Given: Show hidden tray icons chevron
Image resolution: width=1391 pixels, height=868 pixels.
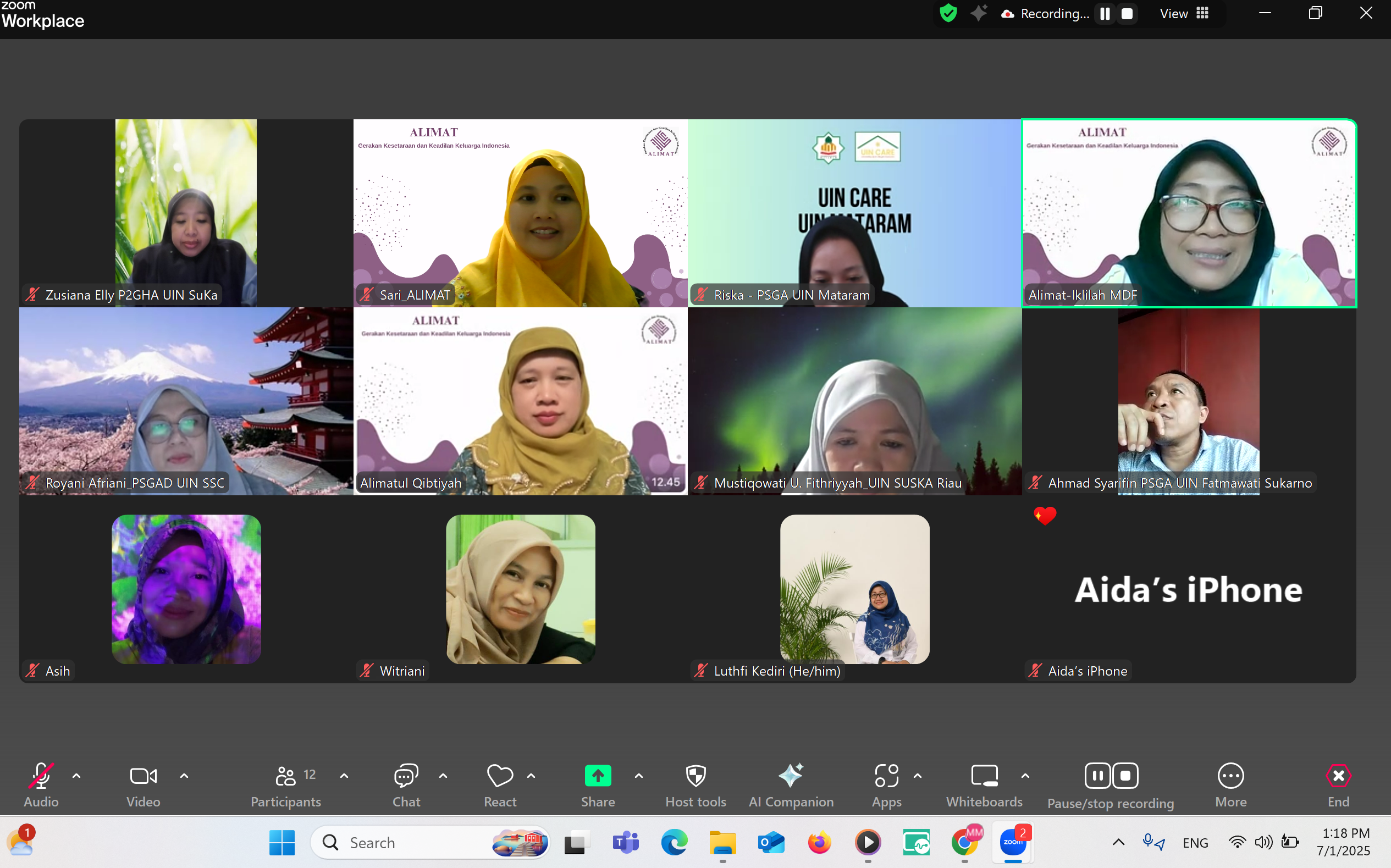Looking at the screenshot, I should 1118,842.
